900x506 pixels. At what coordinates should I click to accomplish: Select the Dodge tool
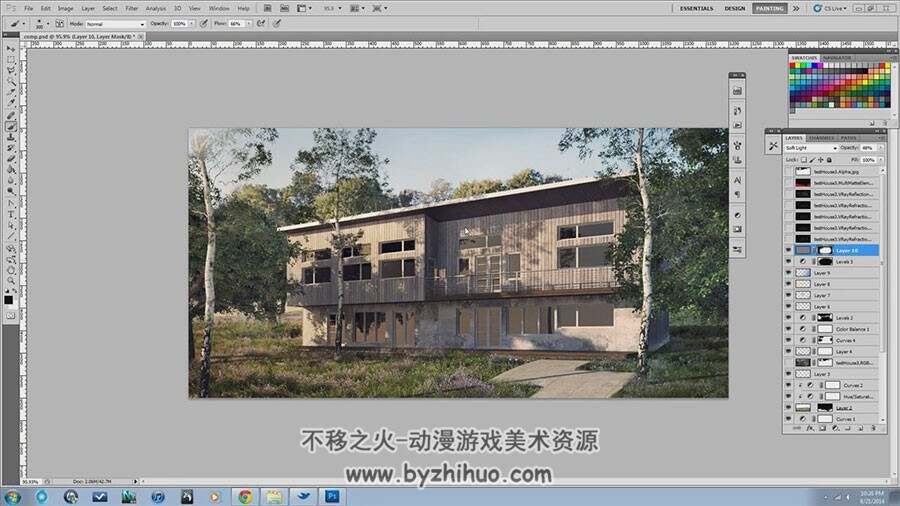point(10,192)
